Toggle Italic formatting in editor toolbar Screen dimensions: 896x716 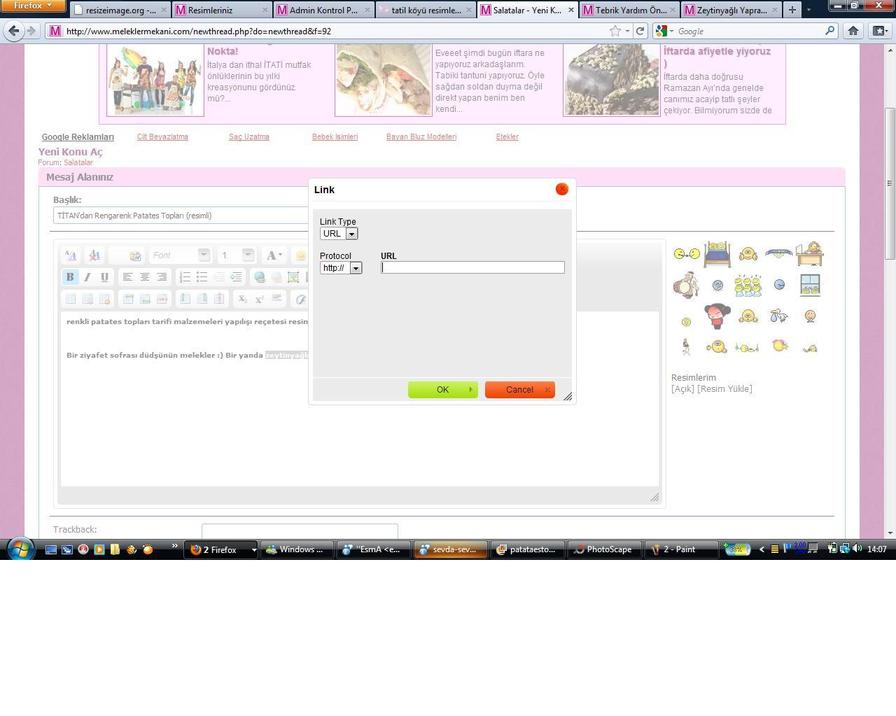(87, 277)
